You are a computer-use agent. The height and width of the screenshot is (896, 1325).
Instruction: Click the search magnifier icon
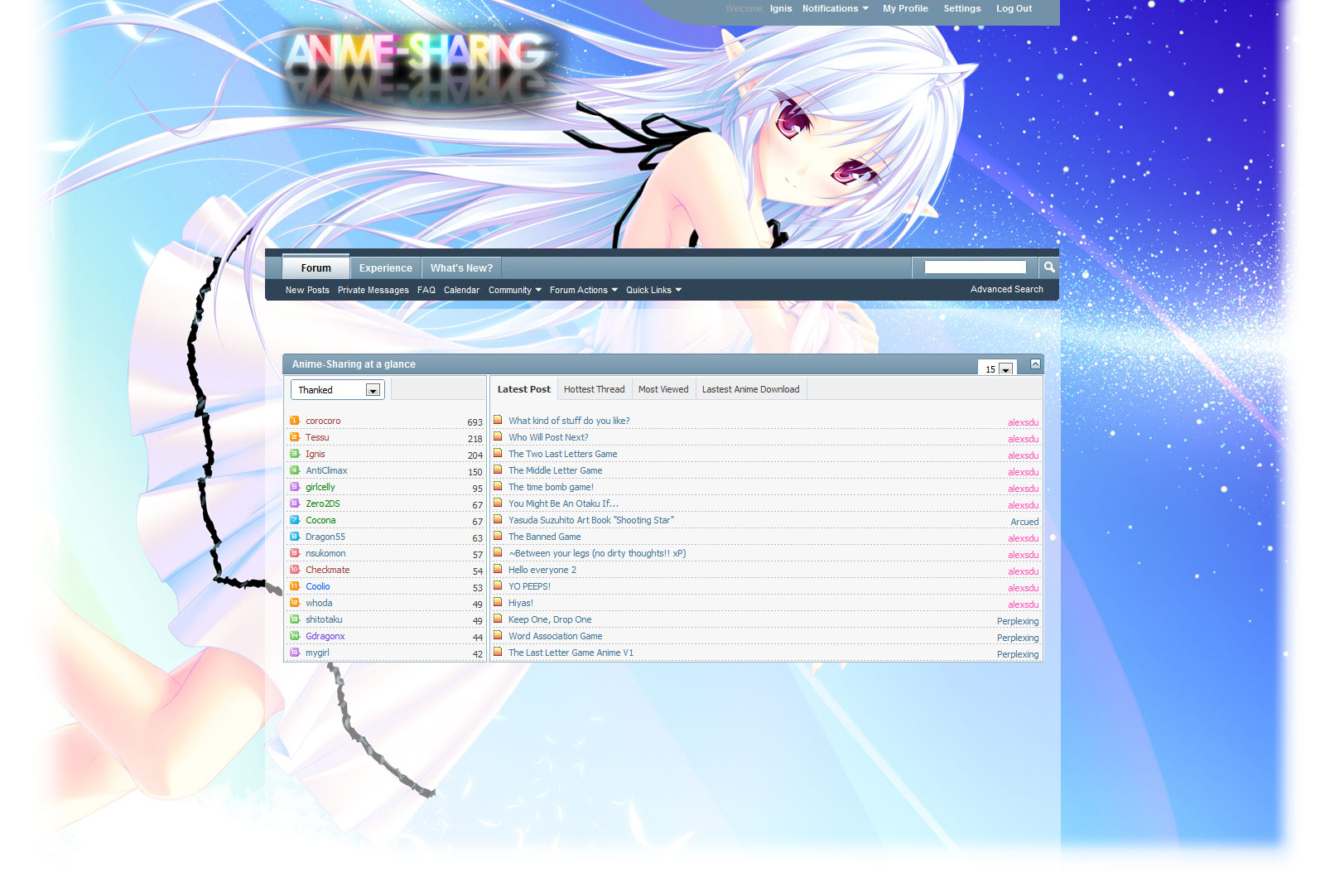[1049, 267]
